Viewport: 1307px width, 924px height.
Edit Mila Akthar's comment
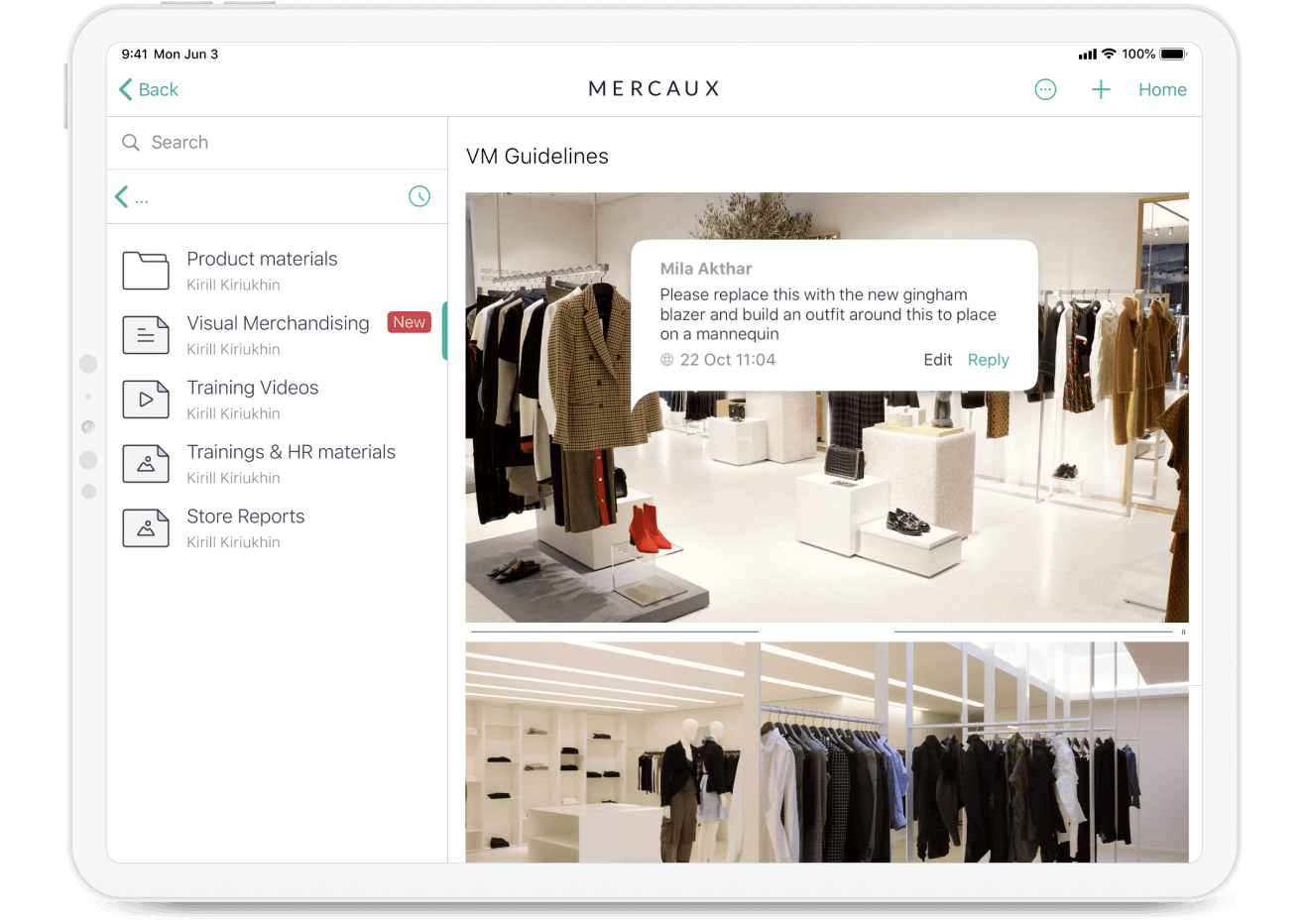tap(937, 360)
